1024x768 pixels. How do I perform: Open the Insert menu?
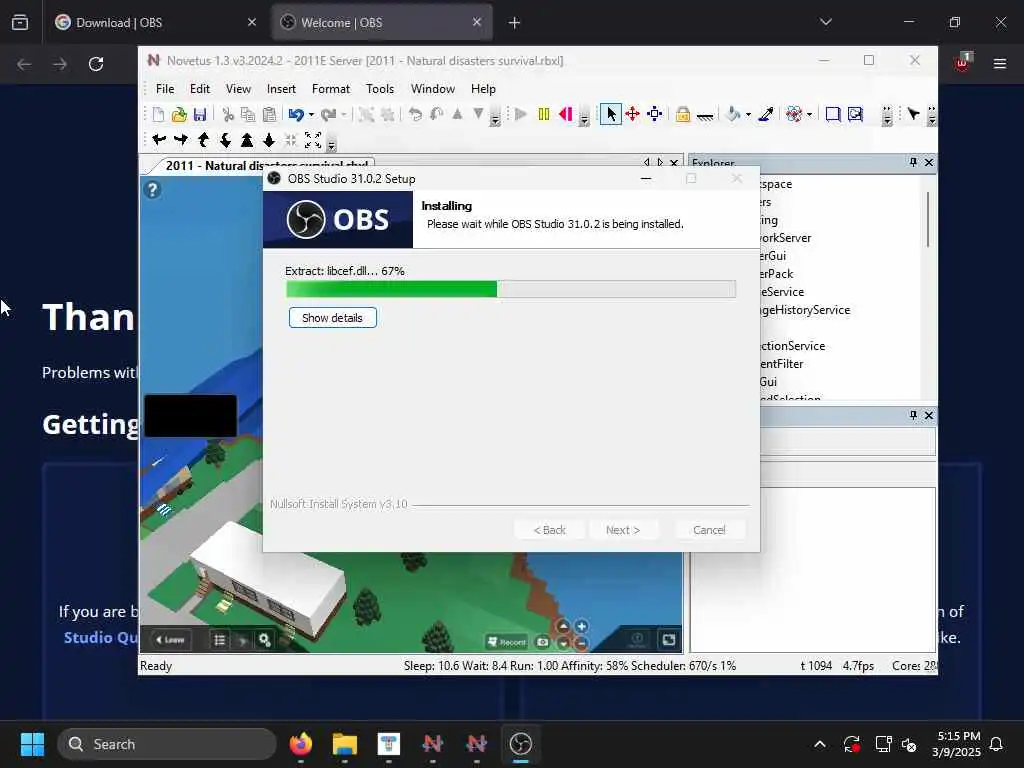click(x=281, y=89)
